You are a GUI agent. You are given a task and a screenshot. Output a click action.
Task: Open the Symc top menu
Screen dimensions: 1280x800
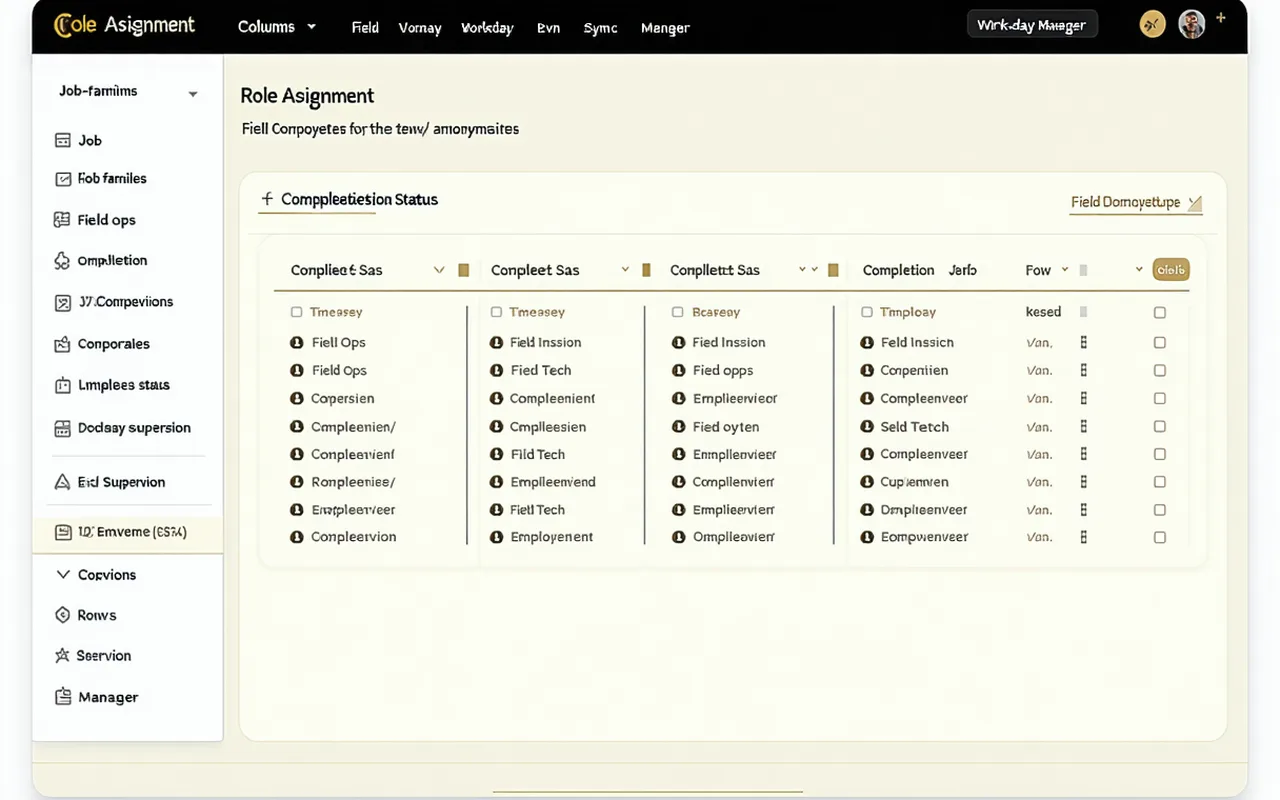pos(600,28)
